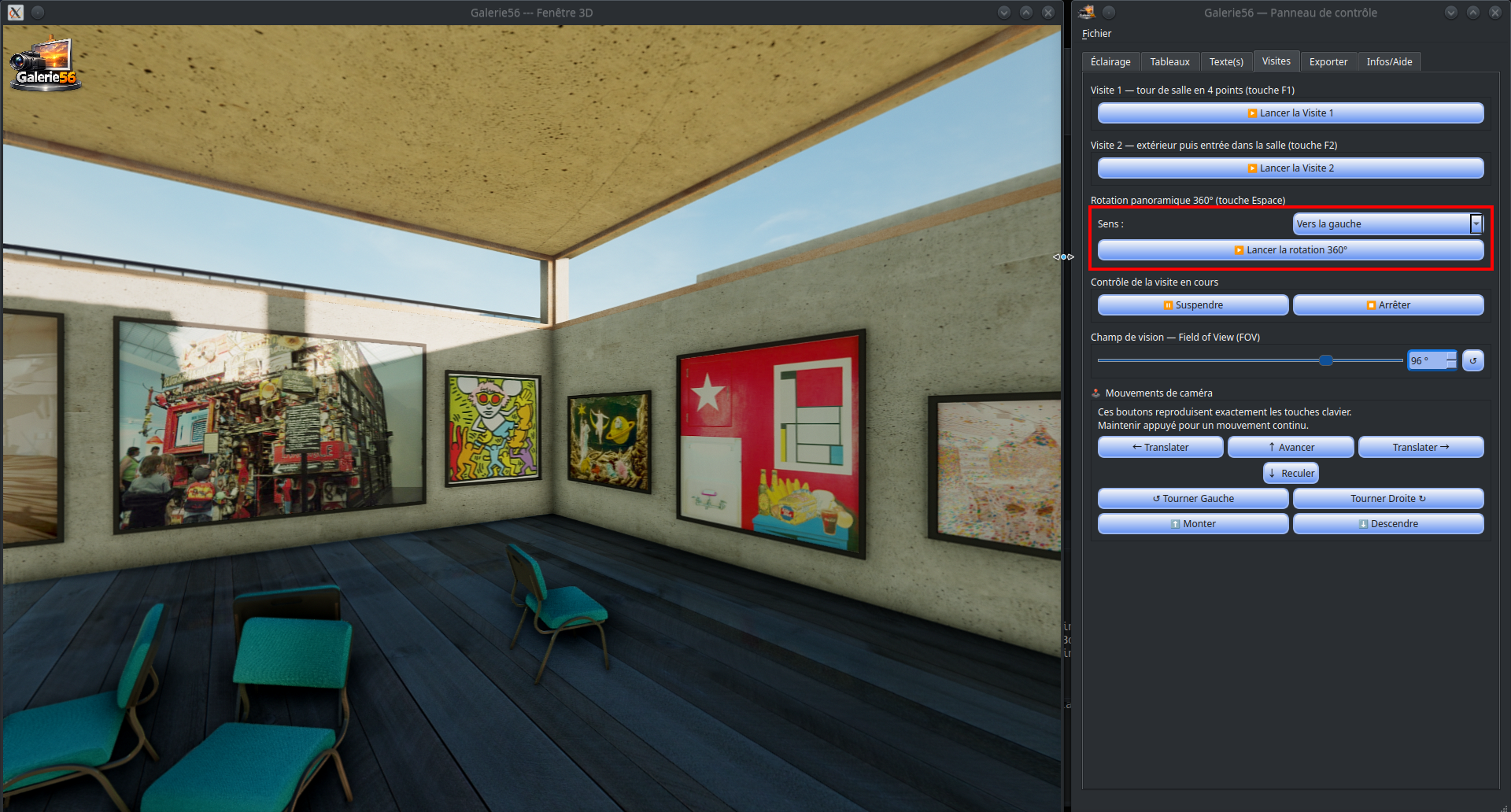Suspend the current visit
The image size is (1511, 812).
point(1193,305)
